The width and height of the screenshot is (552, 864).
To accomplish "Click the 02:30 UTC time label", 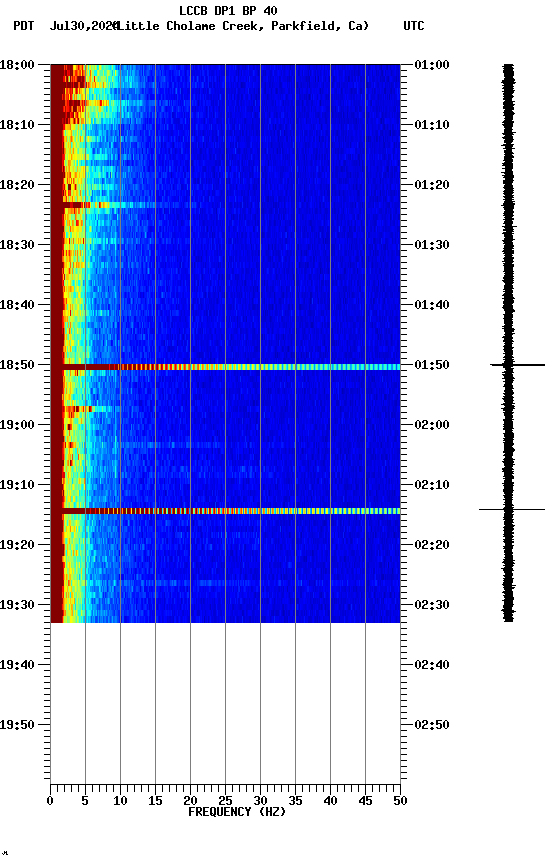I will pyautogui.click(x=432, y=605).
